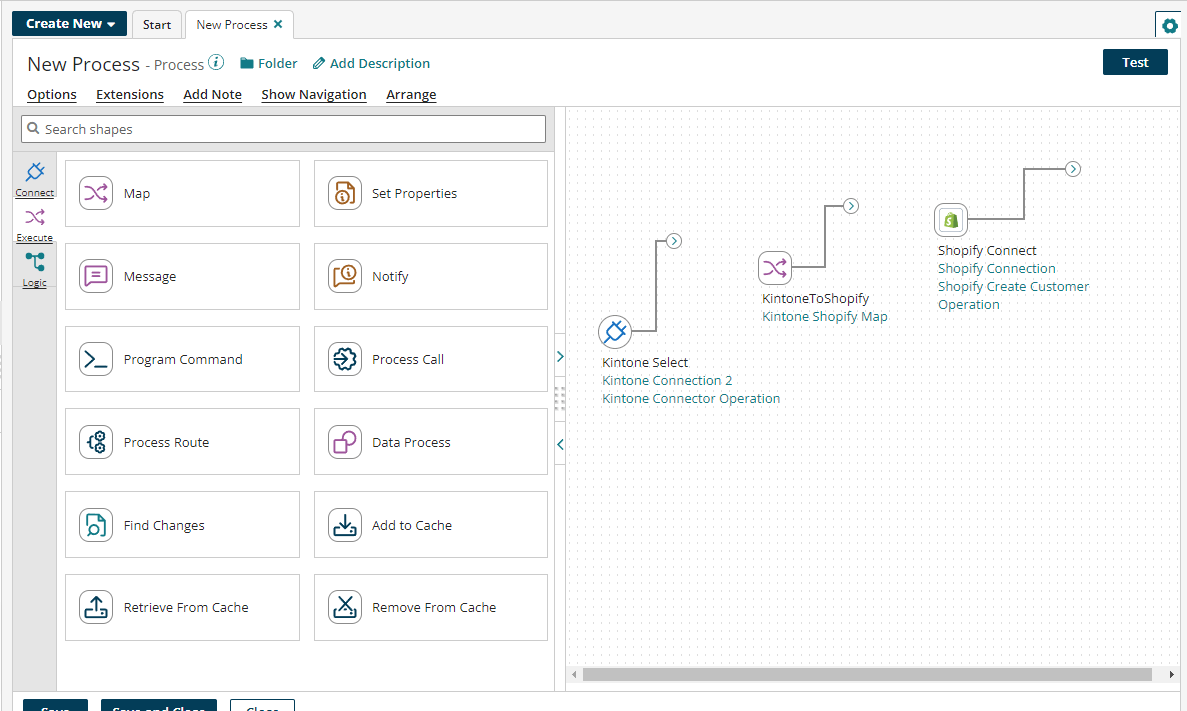Screen dimensions: 1187x711
Task: Click the Retrieve From Cache shape icon
Action: [96, 607]
